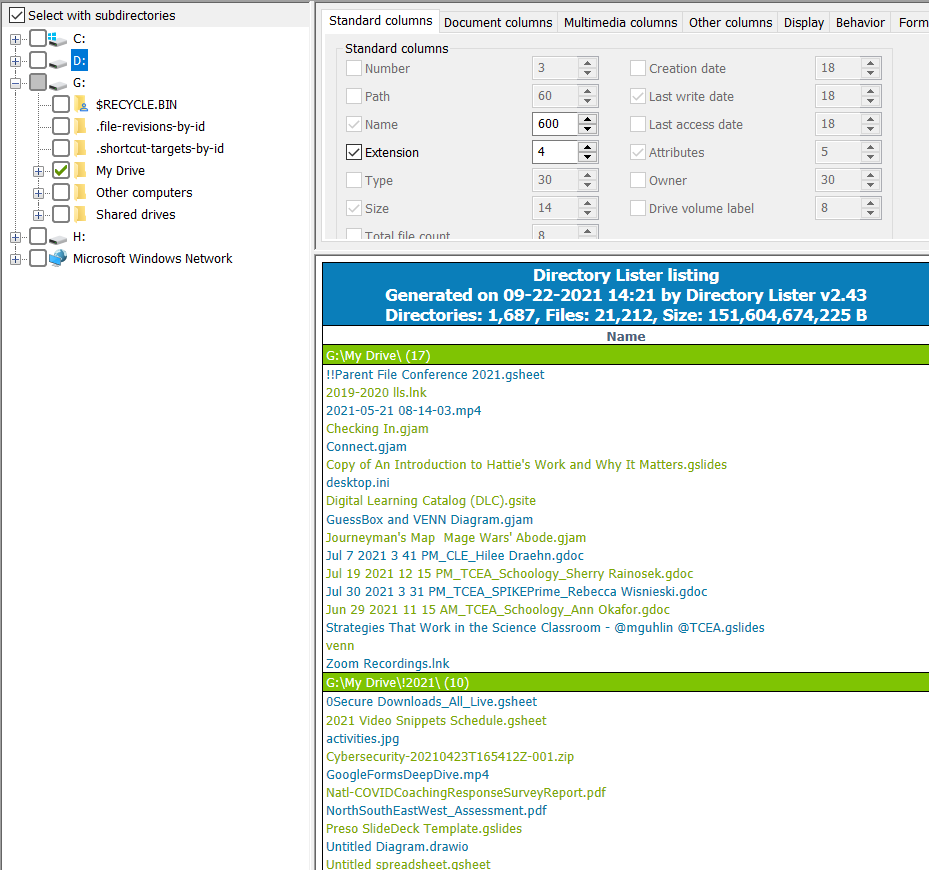Open the Document columns tab
This screenshot has height=870, width=929.
click(x=498, y=23)
